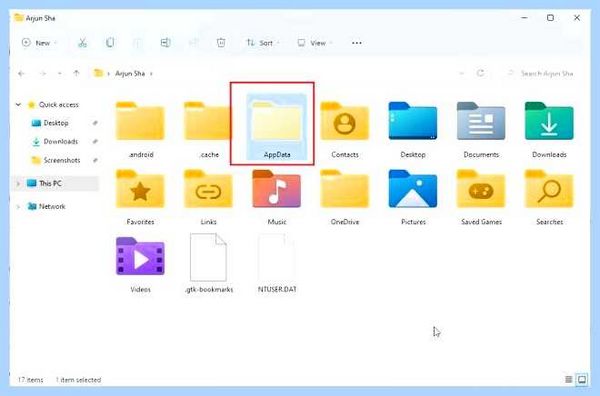
Task: Unpin Downloads from Quick access
Action: pyautogui.click(x=95, y=142)
